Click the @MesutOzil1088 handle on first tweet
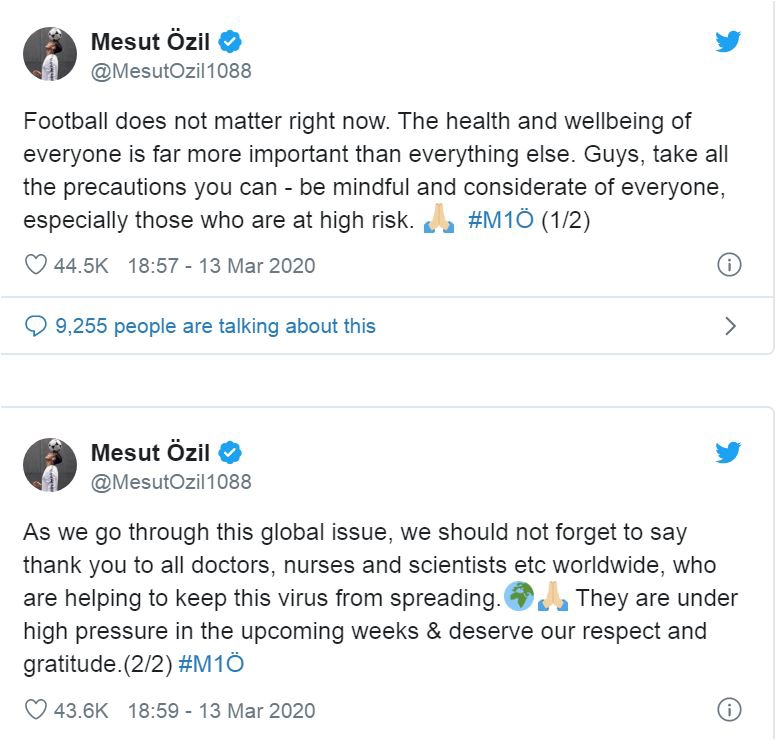Screen dimensions: 784x740 tap(171, 71)
